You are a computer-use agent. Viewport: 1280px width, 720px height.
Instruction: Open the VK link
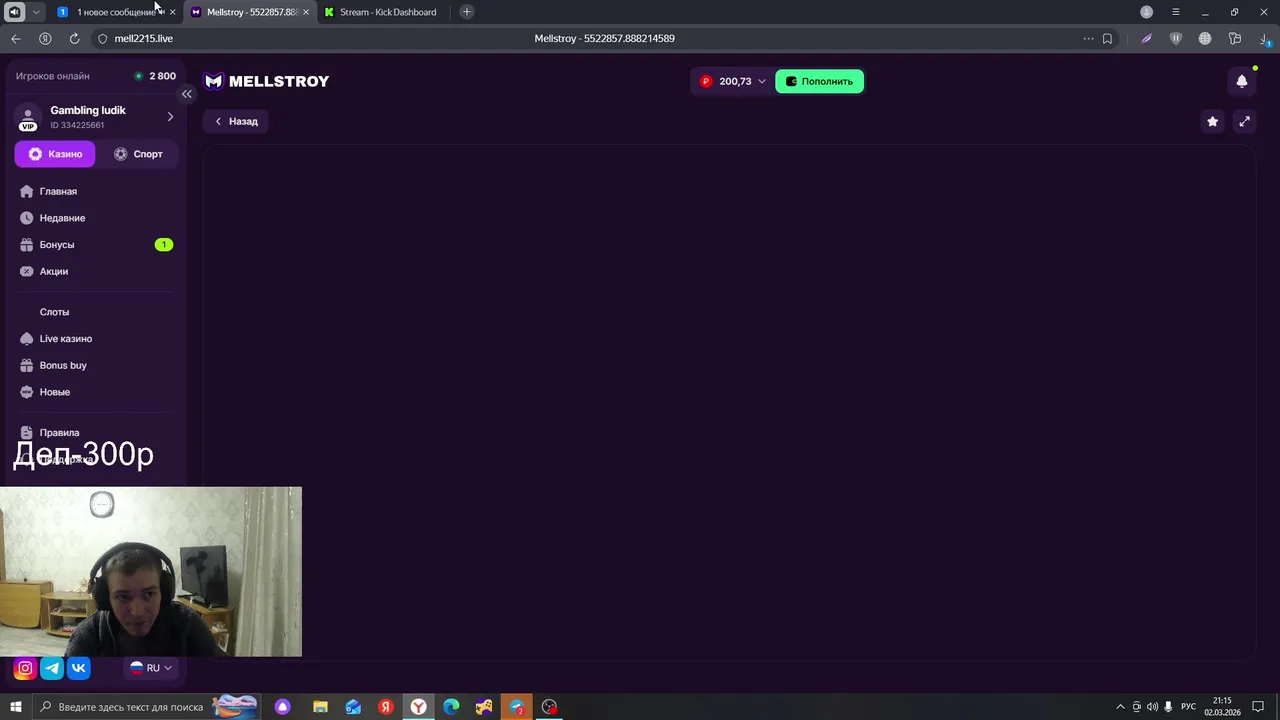[x=79, y=668]
